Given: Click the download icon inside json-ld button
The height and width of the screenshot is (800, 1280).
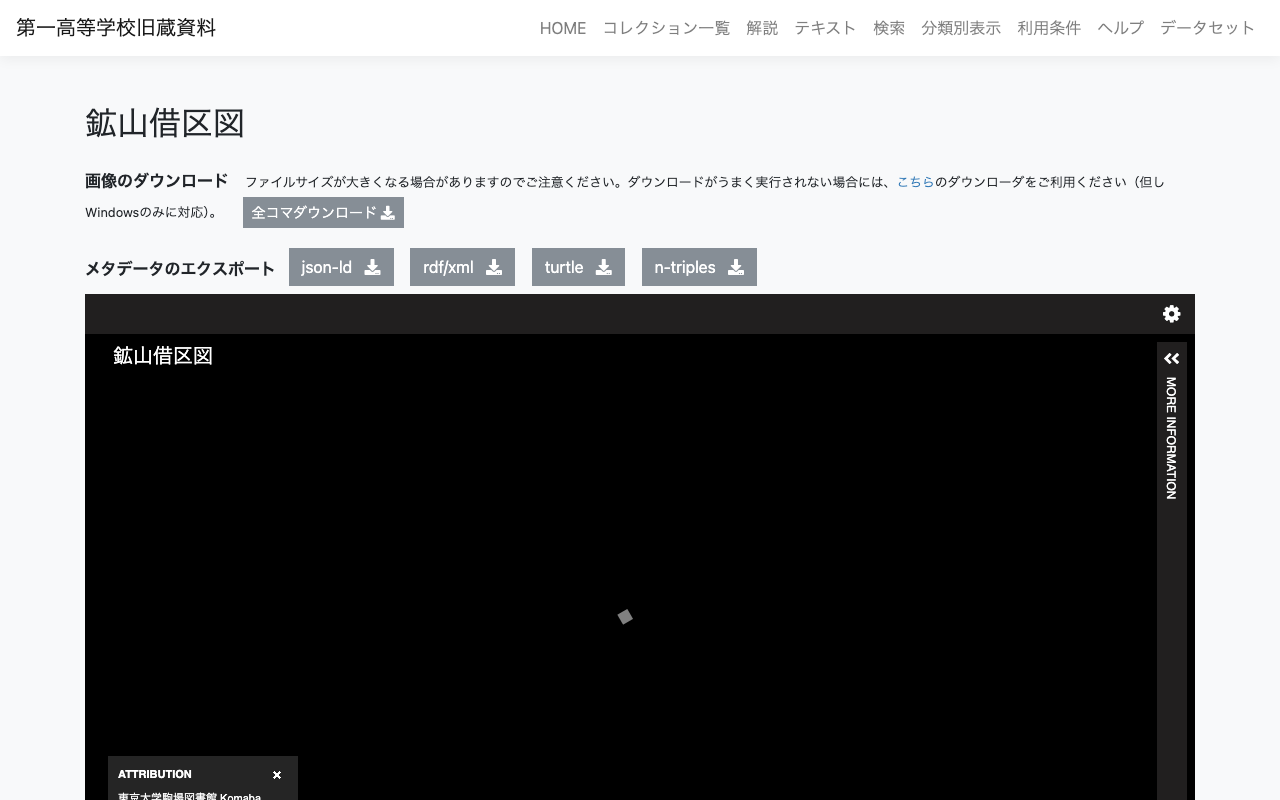Looking at the screenshot, I should click(372, 267).
